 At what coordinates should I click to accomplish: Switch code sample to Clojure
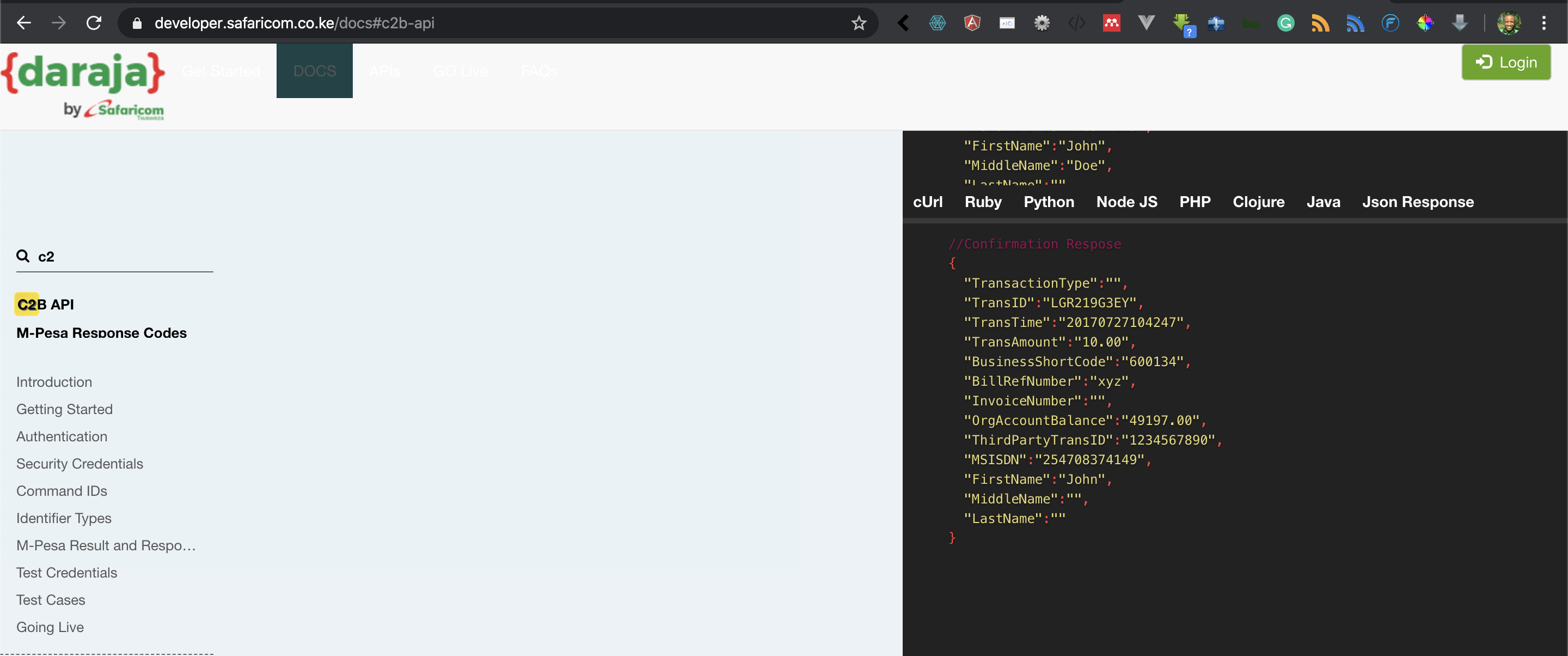click(1258, 202)
